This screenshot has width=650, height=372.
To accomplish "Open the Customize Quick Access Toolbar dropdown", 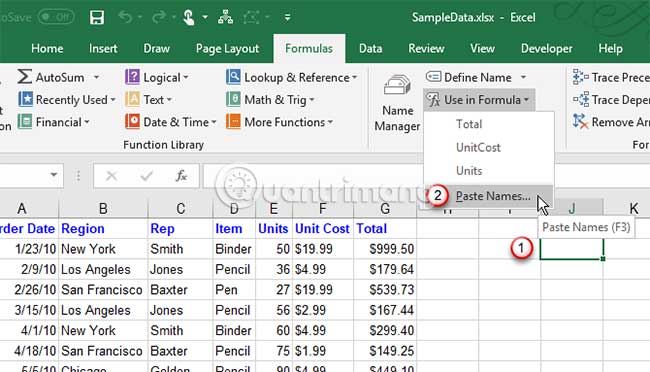I will pyautogui.click(x=287, y=17).
